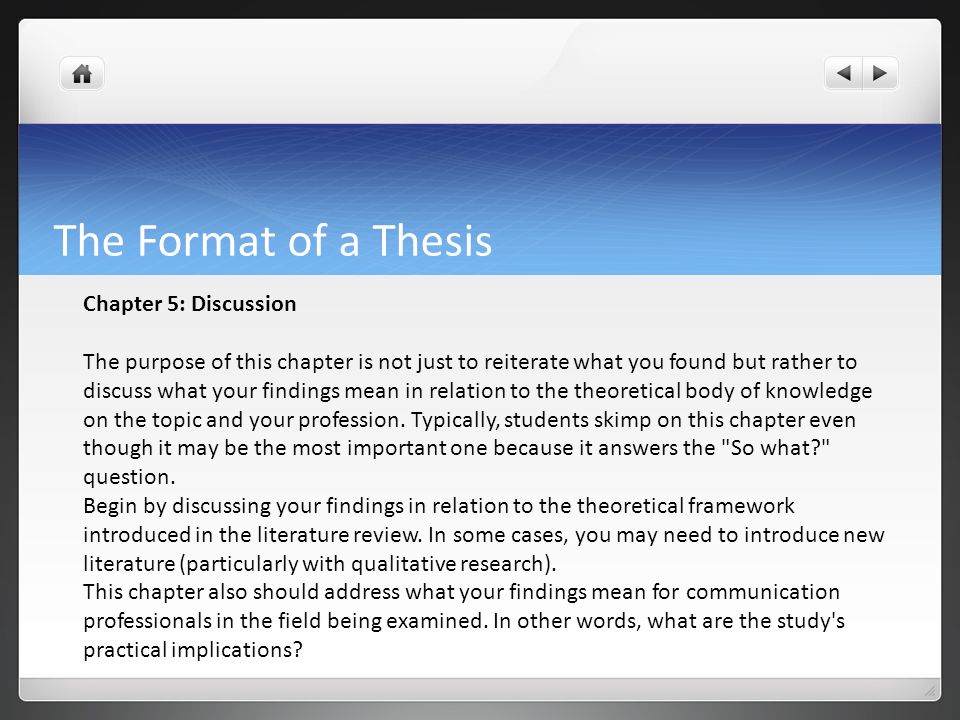Viewport: 960px width, 720px height.
Task: Click the line starting 'literature (particularly with qualitative'
Action: click(x=320, y=563)
